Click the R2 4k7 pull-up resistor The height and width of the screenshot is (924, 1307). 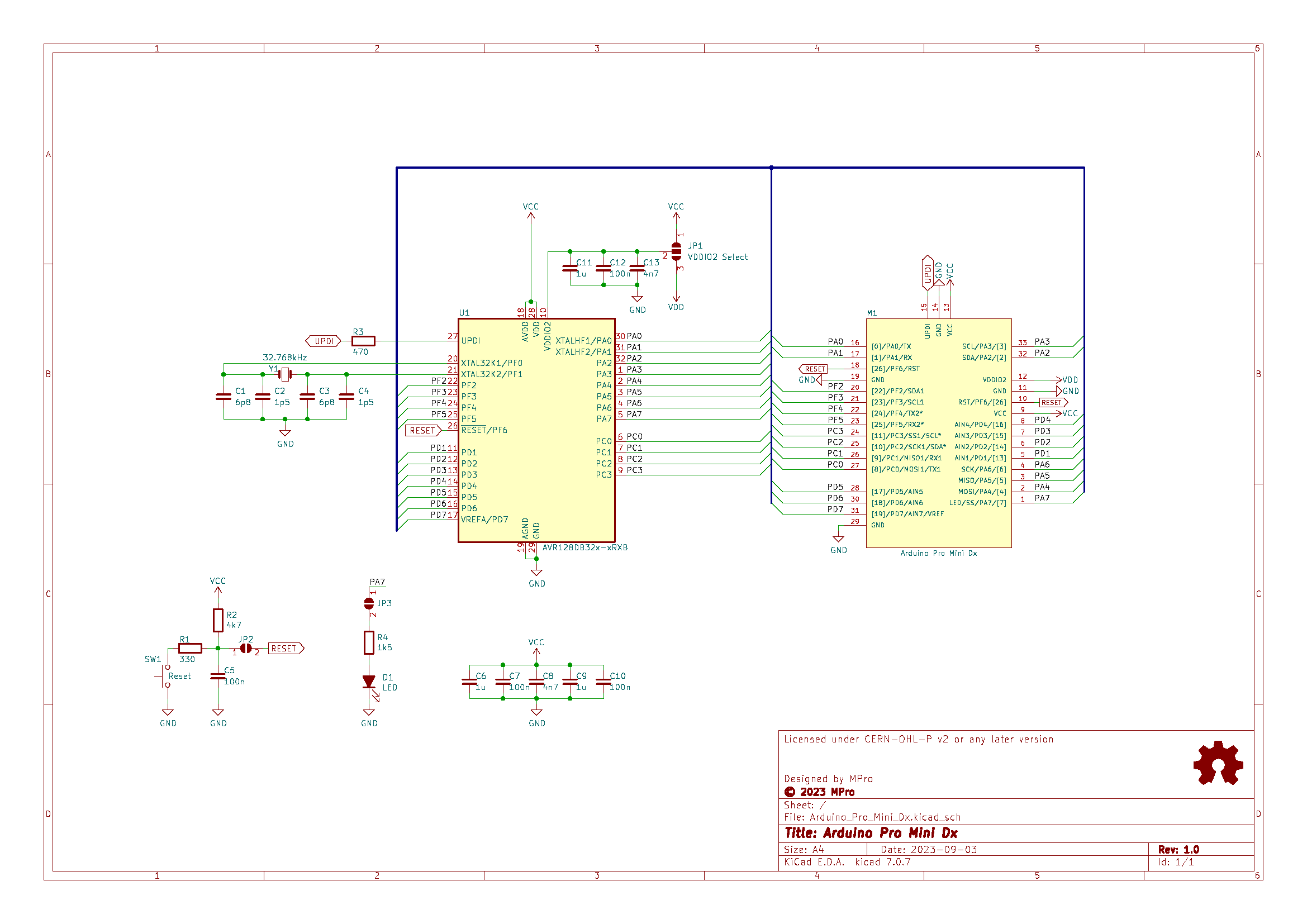pyautogui.click(x=218, y=622)
